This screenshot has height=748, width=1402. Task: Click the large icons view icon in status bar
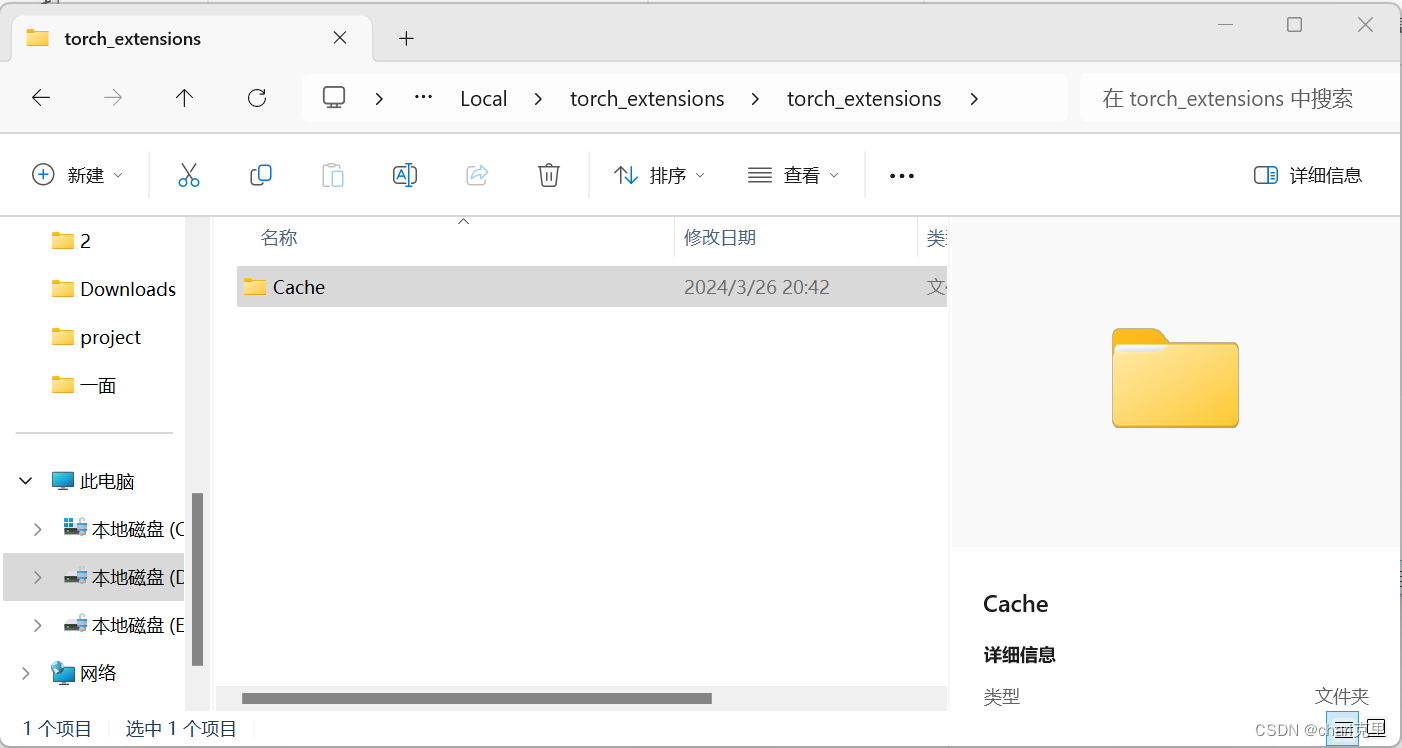click(x=1377, y=727)
